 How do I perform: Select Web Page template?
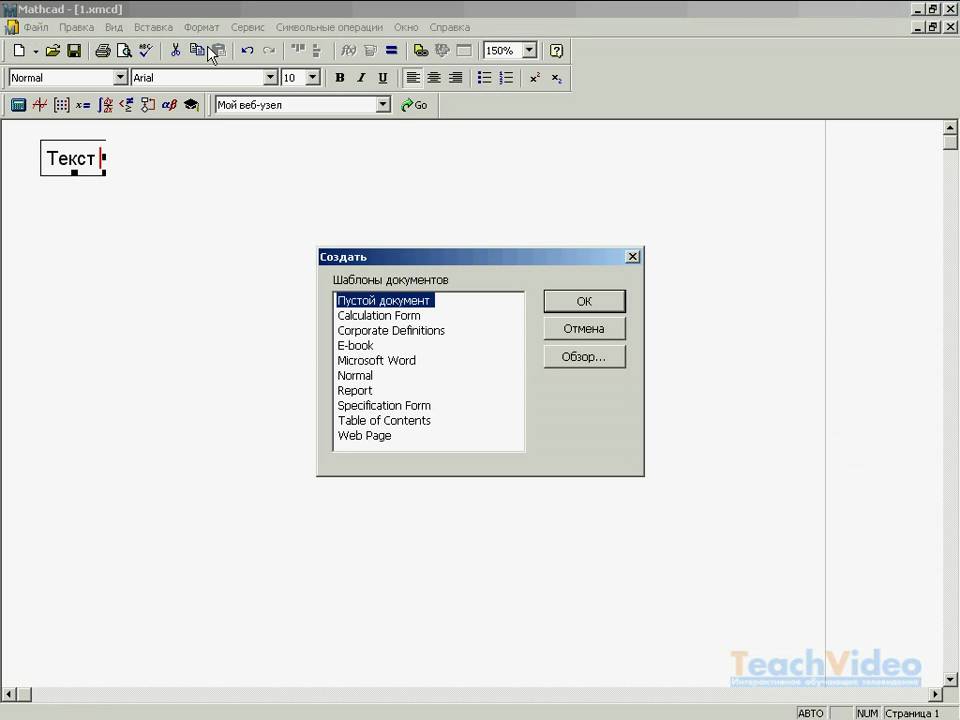point(364,436)
